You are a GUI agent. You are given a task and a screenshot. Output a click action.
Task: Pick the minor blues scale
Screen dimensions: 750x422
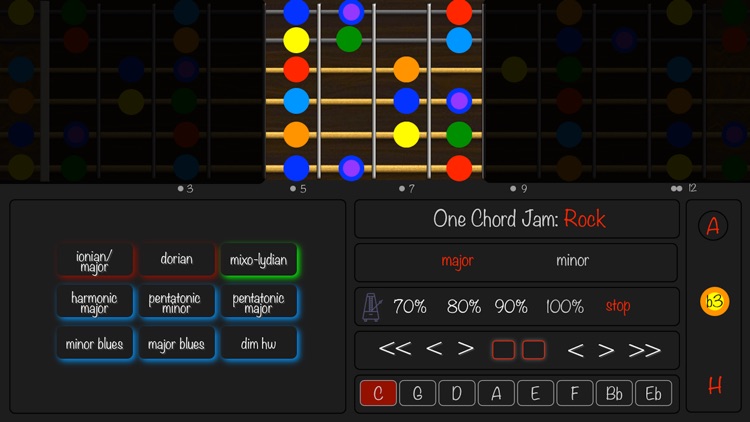point(94,344)
